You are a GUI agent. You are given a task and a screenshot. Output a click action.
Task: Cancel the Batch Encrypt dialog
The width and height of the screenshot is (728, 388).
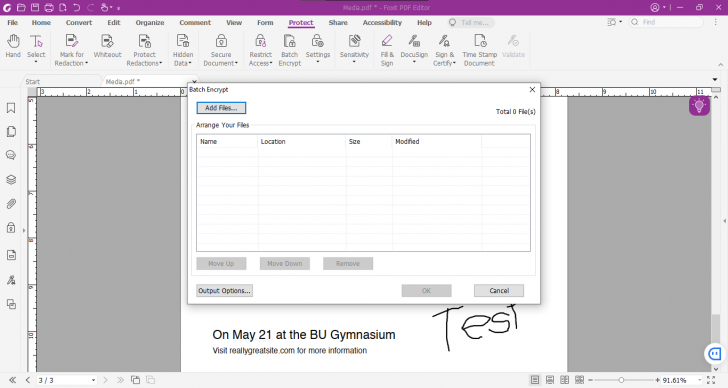click(499, 291)
